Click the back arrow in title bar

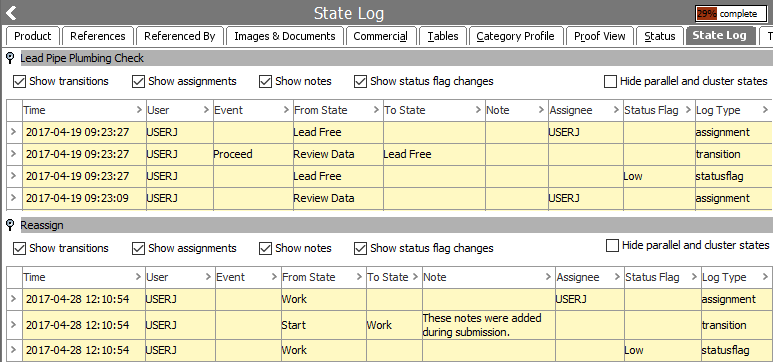point(11,13)
